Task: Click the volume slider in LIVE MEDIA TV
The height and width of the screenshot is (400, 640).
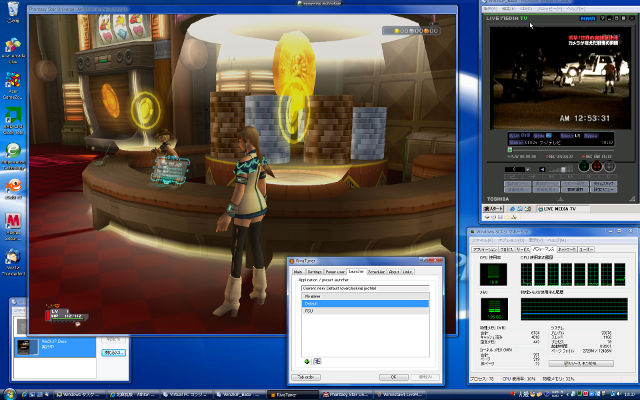Action: click(561, 169)
